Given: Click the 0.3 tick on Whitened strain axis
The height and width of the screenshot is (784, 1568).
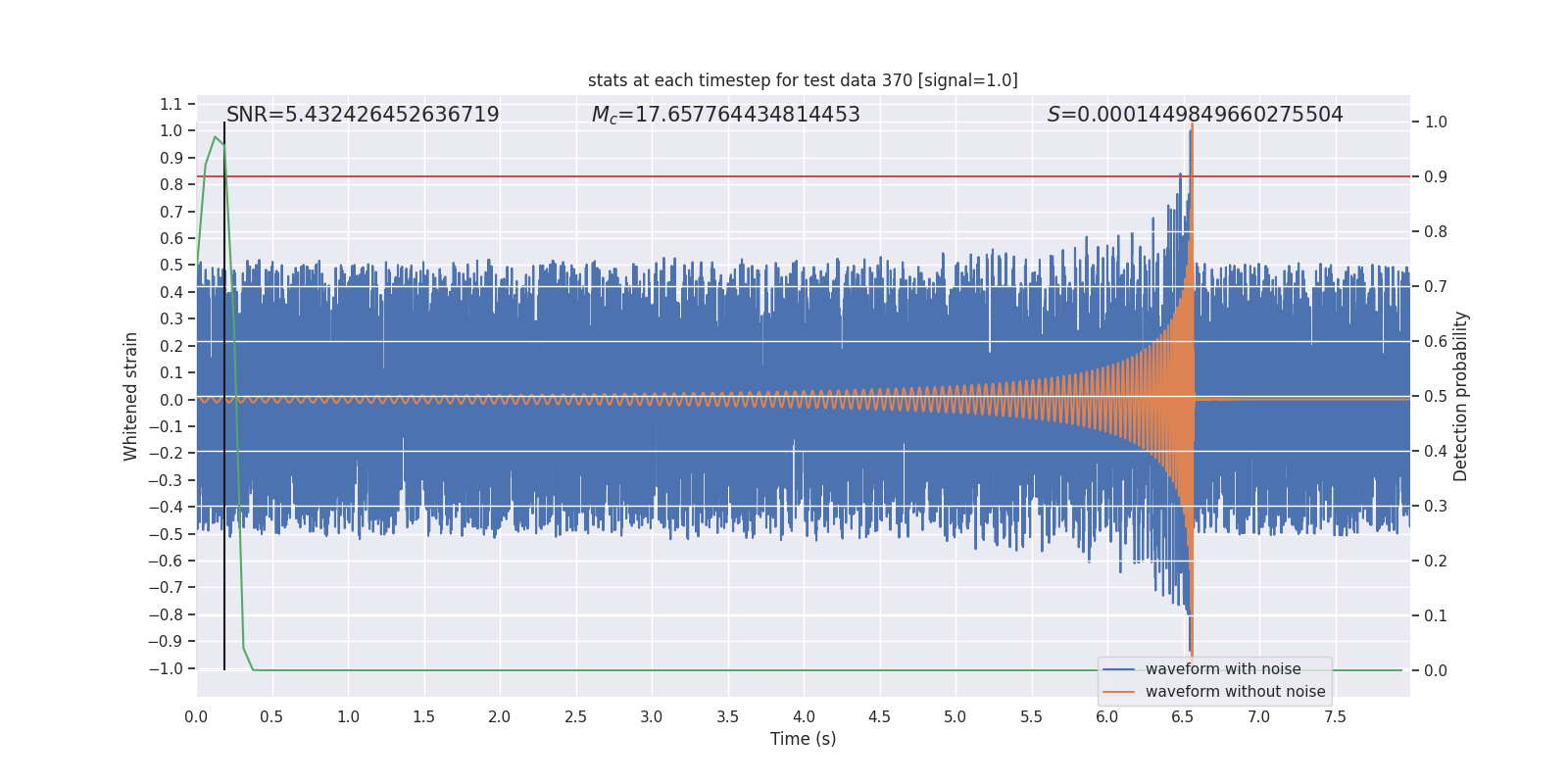Looking at the screenshot, I should coord(171,318).
